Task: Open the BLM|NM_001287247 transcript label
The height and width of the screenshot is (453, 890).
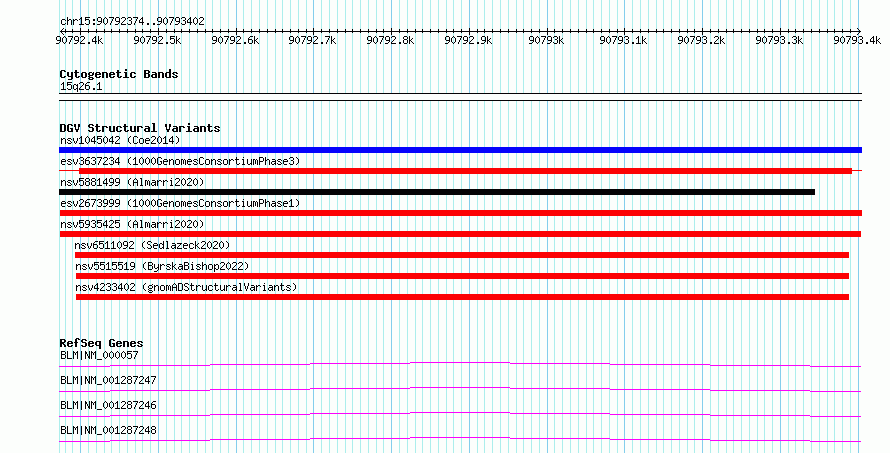Action: click(x=108, y=380)
